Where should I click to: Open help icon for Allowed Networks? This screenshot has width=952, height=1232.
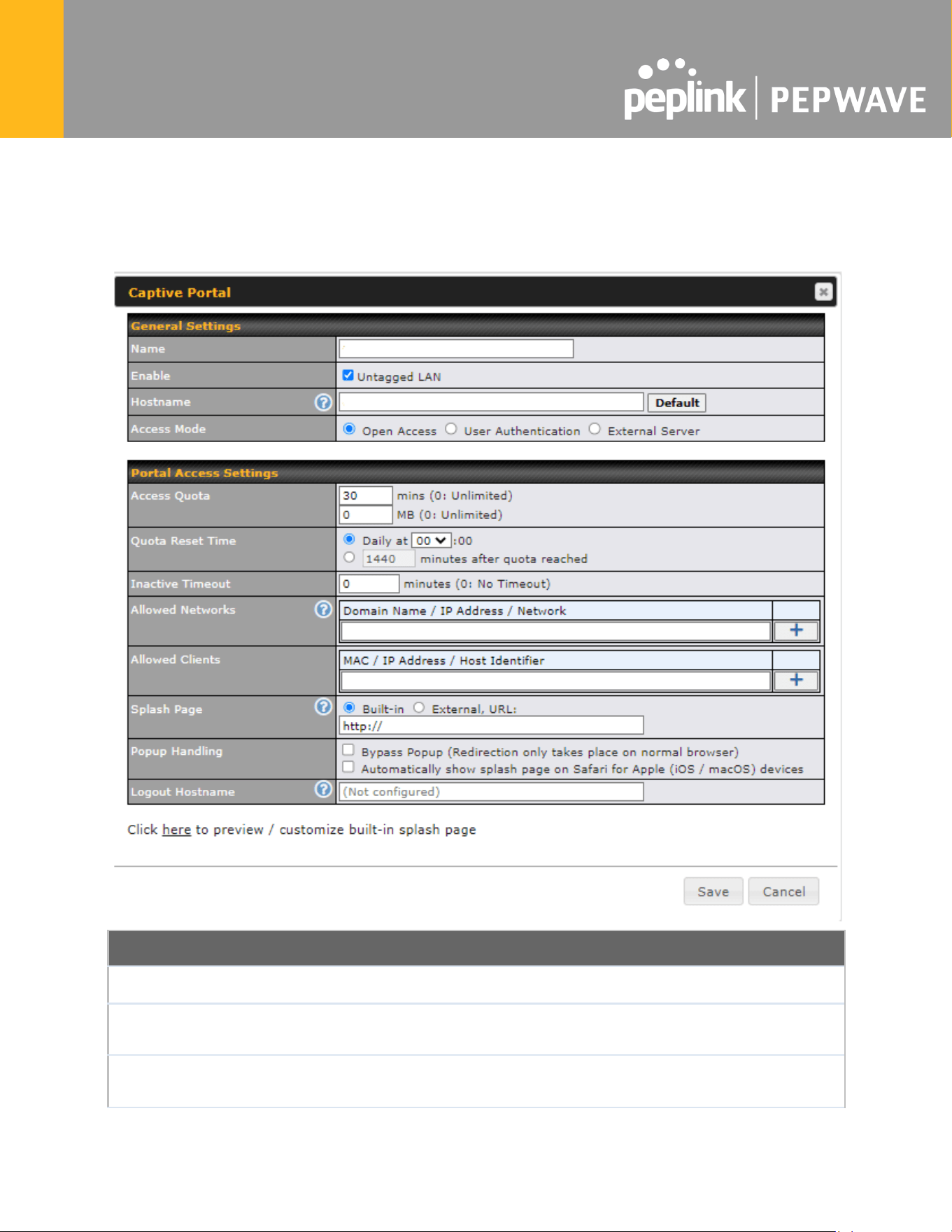[x=323, y=609]
